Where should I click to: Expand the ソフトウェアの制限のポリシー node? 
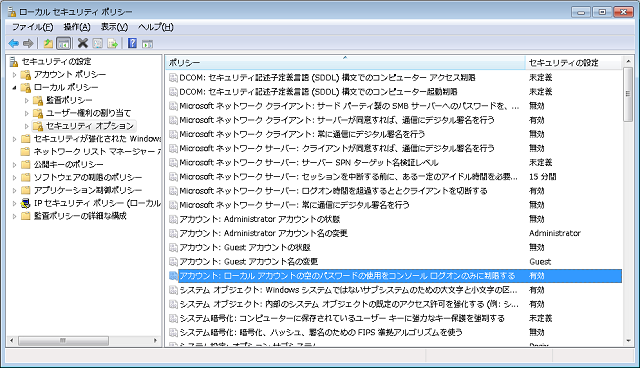pyautogui.click(x=14, y=177)
